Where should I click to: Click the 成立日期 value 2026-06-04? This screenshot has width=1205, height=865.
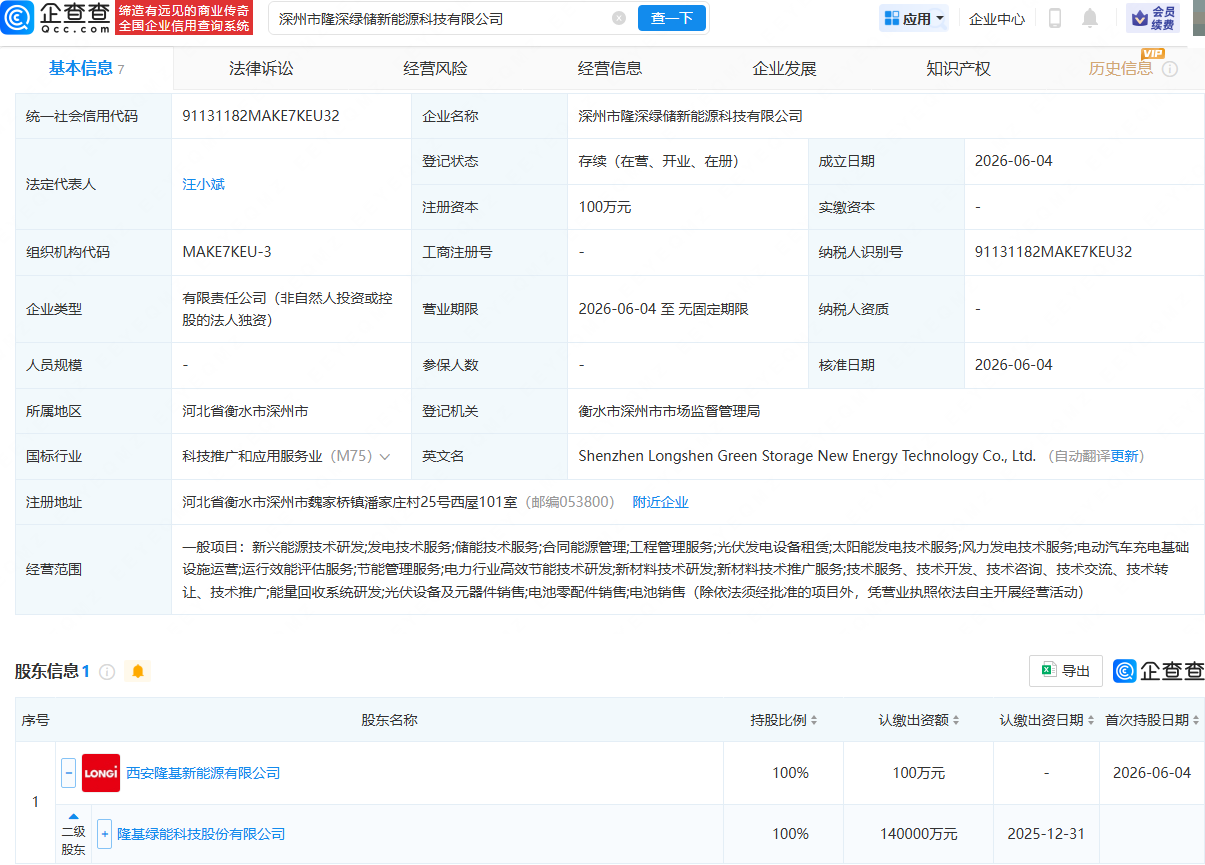point(1014,161)
